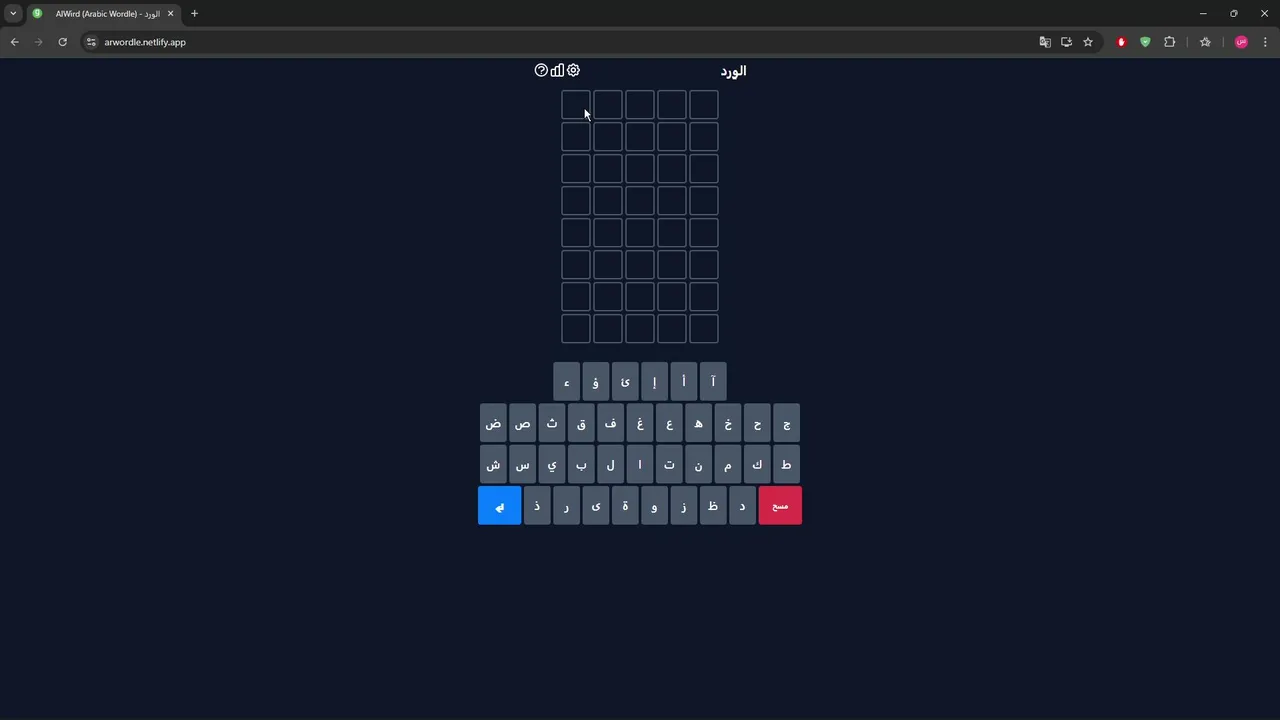
Task: Click the ؤ key on keyboard
Action: coord(596,382)
